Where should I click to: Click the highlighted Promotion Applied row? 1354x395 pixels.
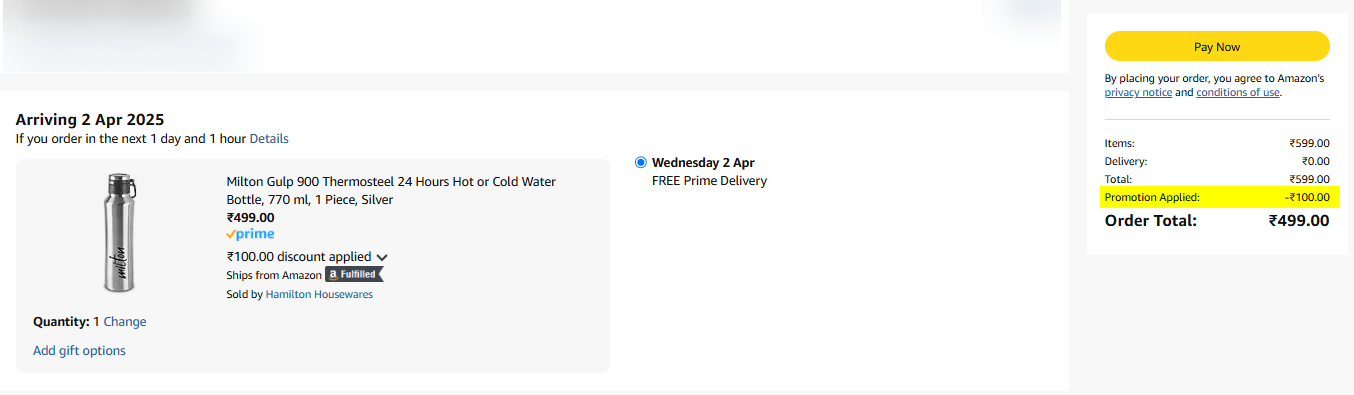click(x=1217, y=197)
